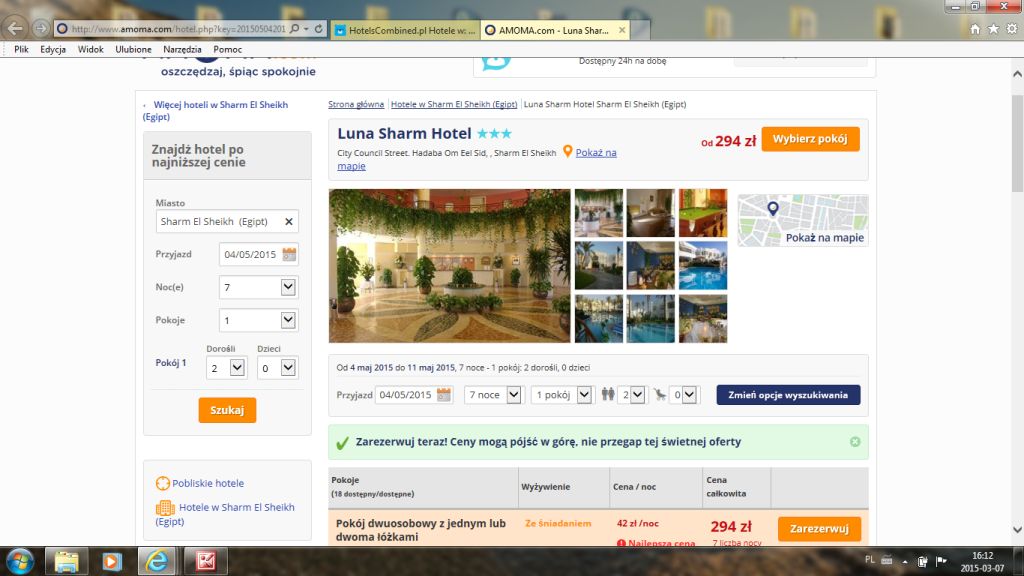Open the Narzędzia menu
The height and width of the screenshot is (576, 1024).
tap(182, 50)
